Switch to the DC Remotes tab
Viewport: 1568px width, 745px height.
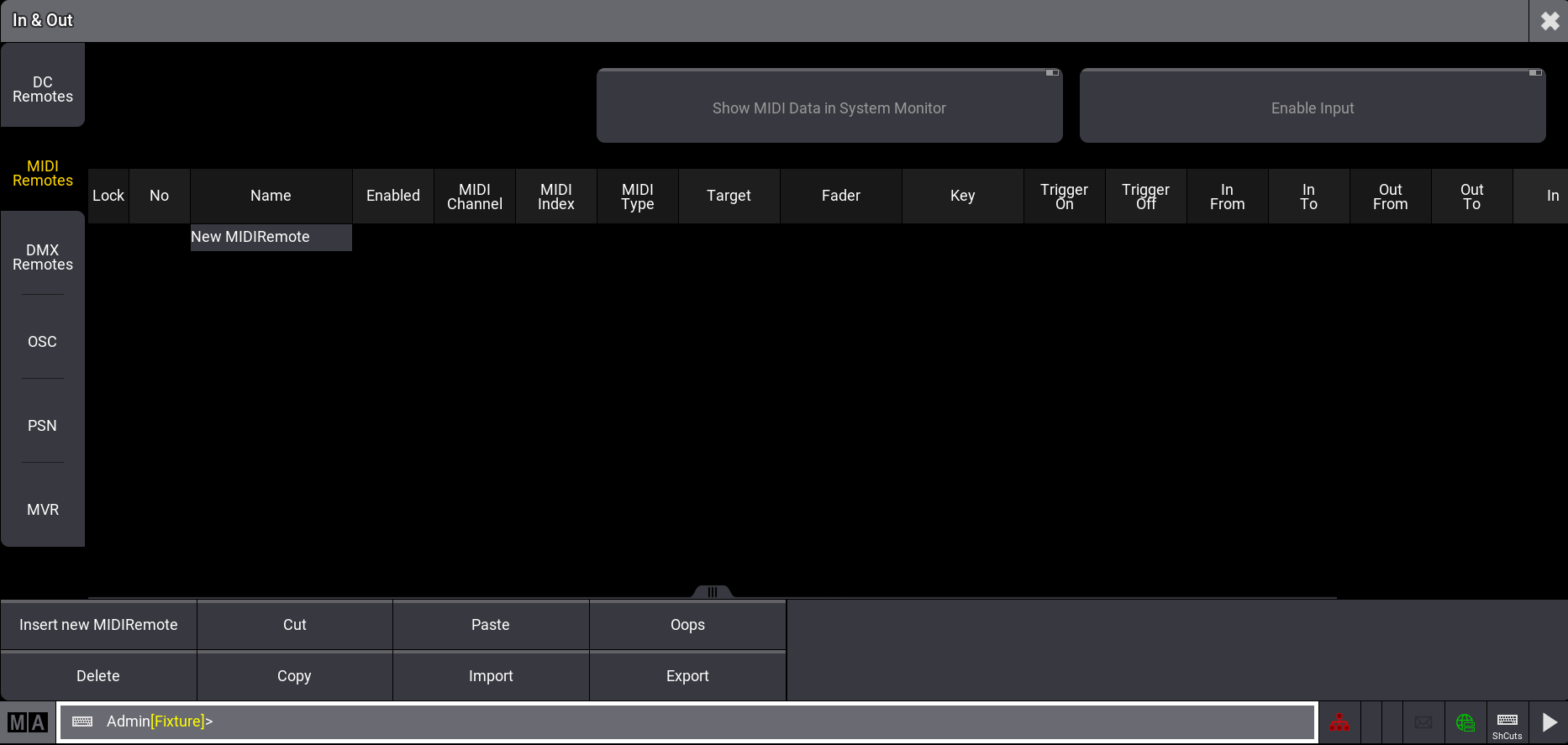tap(43, 89)
